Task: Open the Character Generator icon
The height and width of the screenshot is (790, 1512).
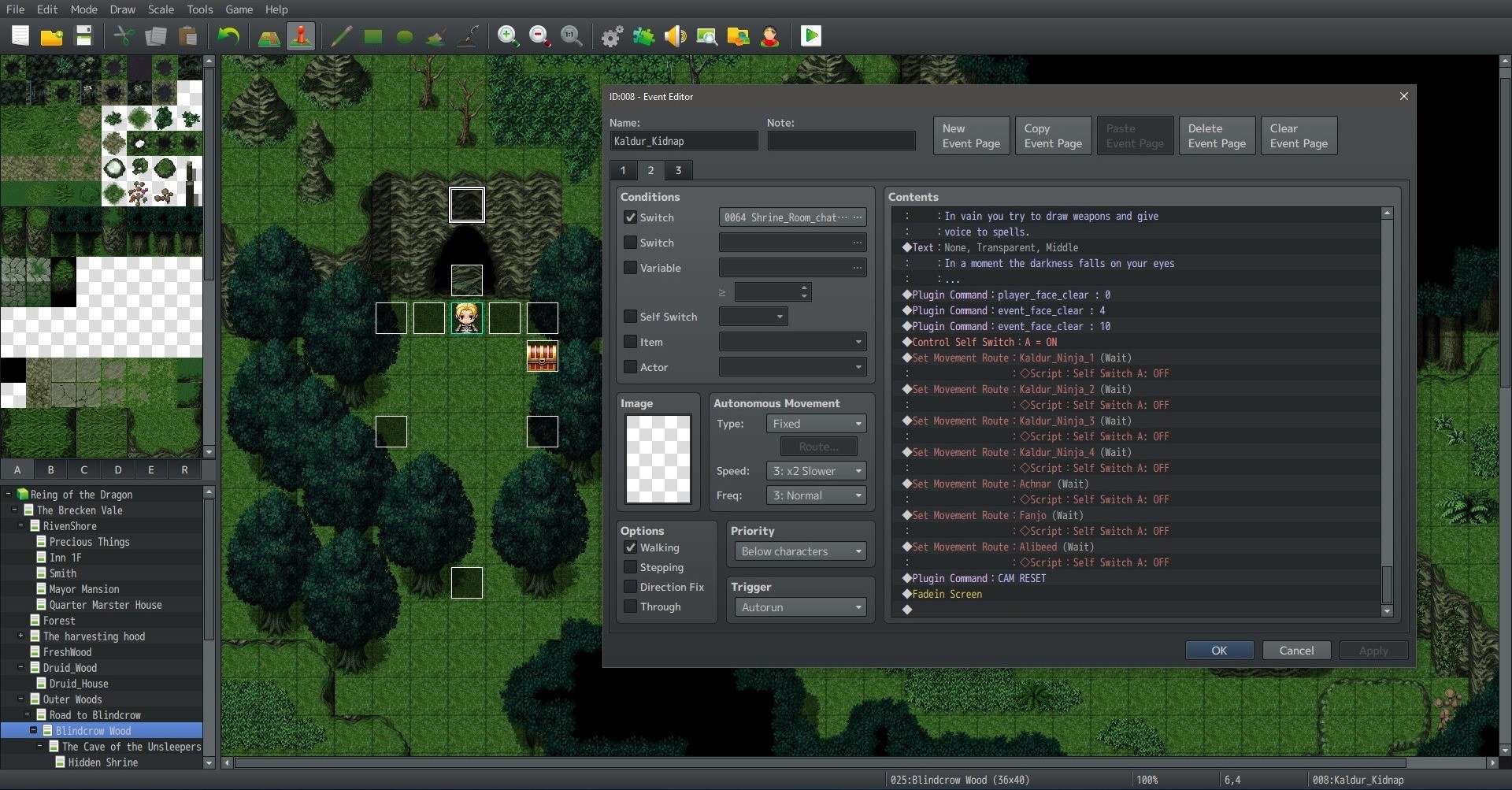Action: [x=769, y=36]
